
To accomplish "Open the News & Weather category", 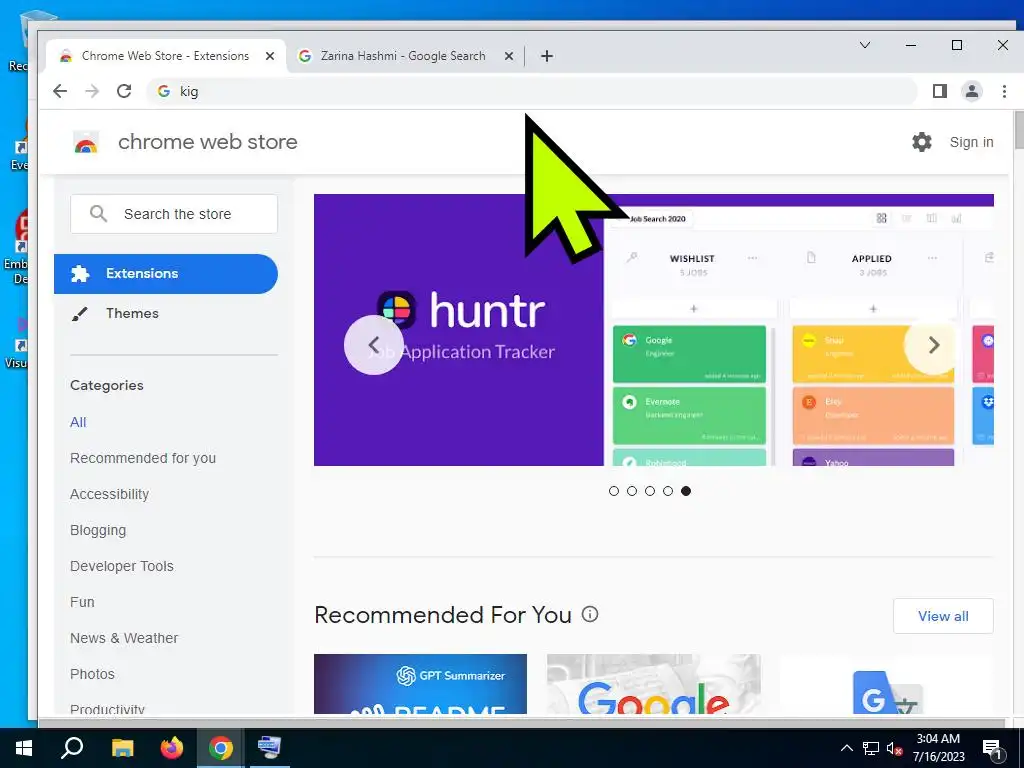I will point(123,638).
